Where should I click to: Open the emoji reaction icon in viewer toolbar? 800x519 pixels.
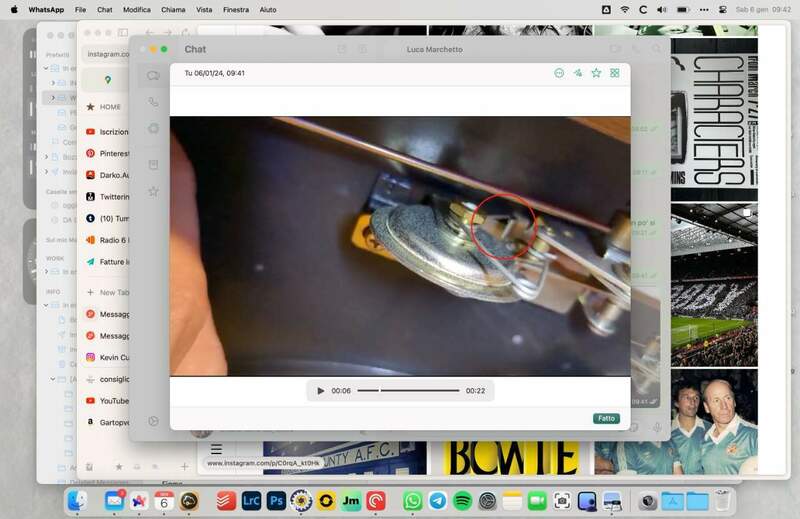click(559, 73)
